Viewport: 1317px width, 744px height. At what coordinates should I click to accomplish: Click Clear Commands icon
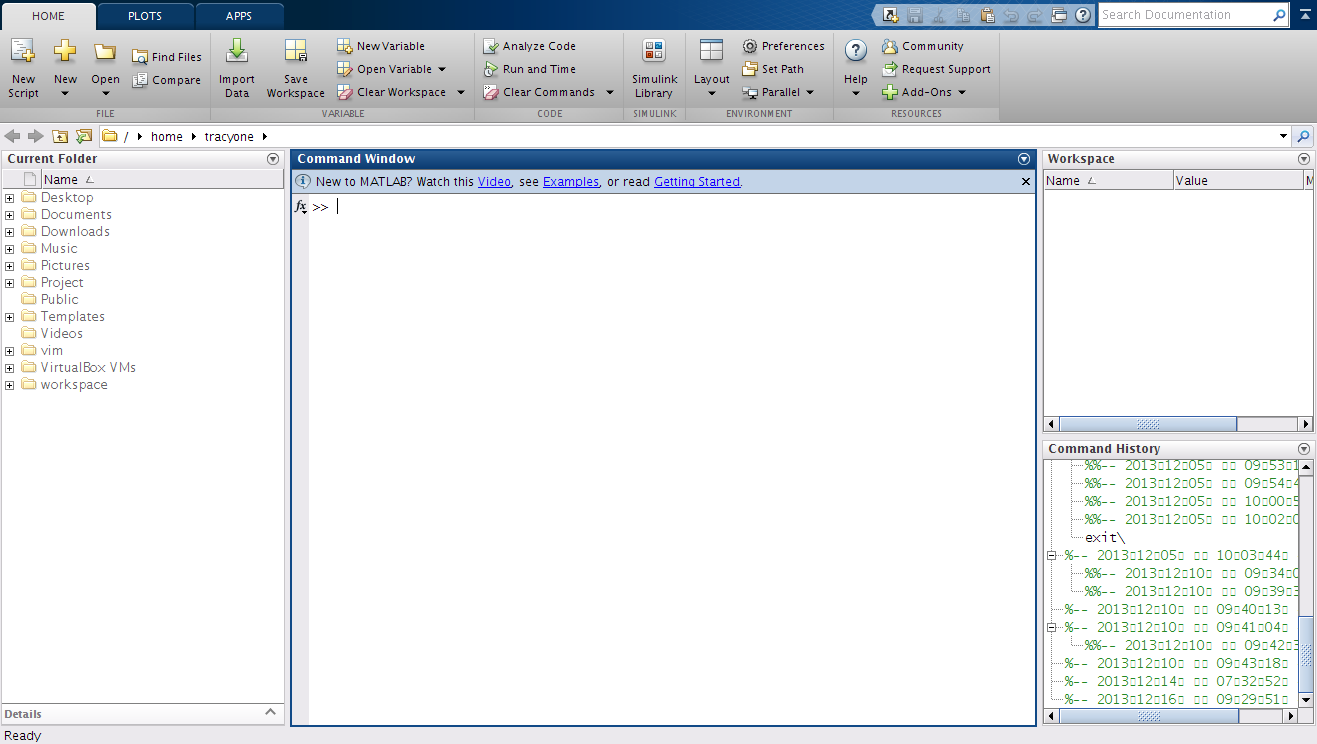491,92
